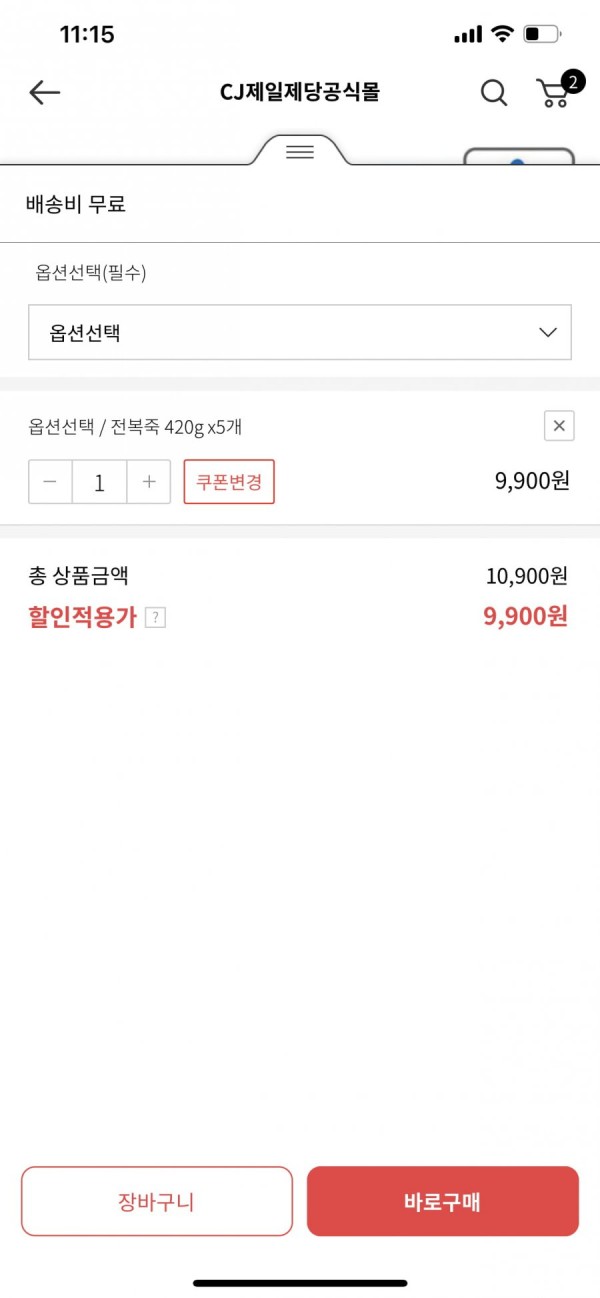Tap the CJ제일제당공식몰 title
Screen dimensions: 600x1298
pos(300,93)
